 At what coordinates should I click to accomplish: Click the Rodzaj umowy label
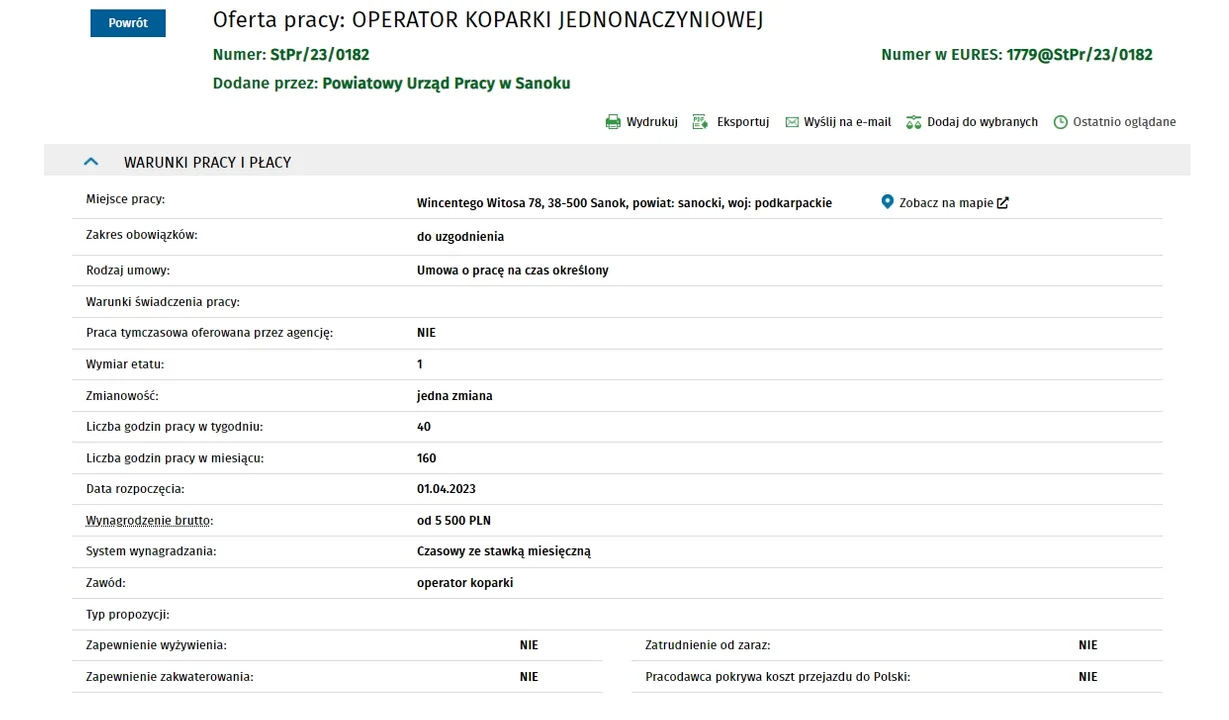tap(128, 271)
